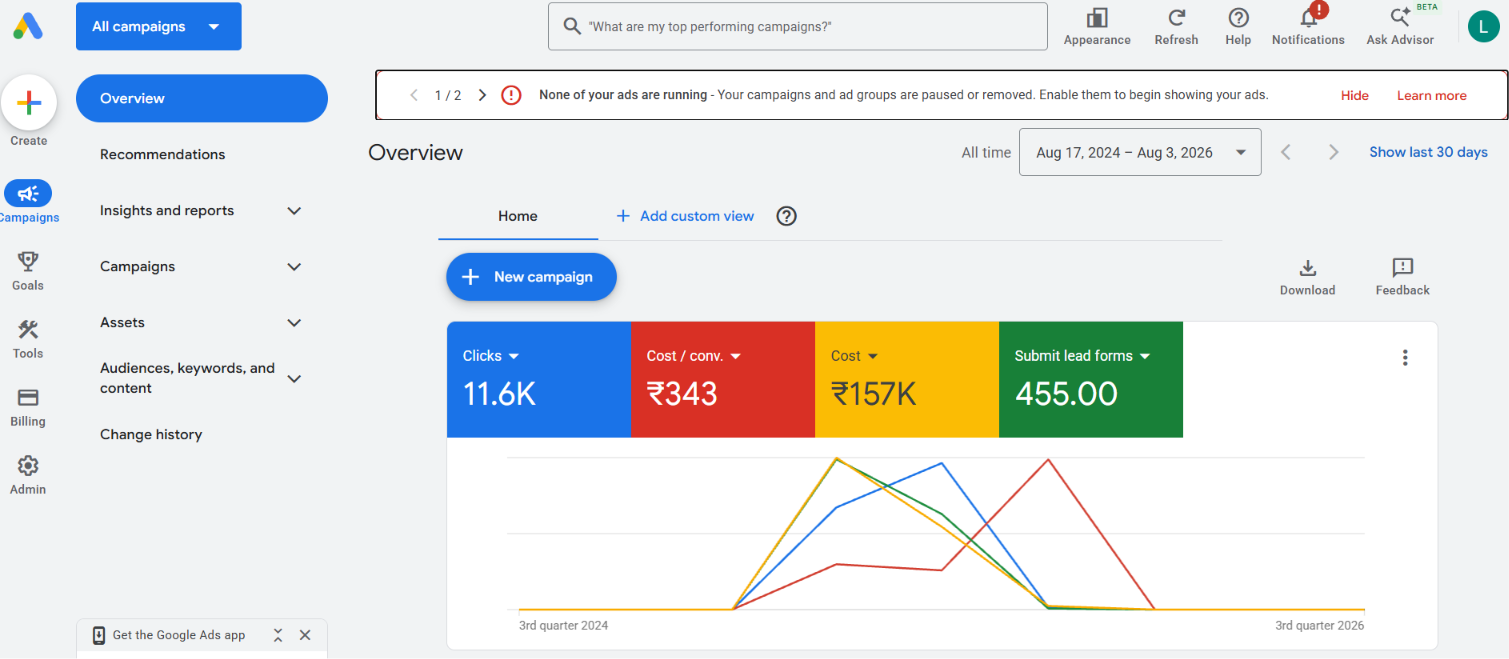1509x659 pixels.
Task: Open the Ask Advisor beta icon
Action: pos(1400,18)
